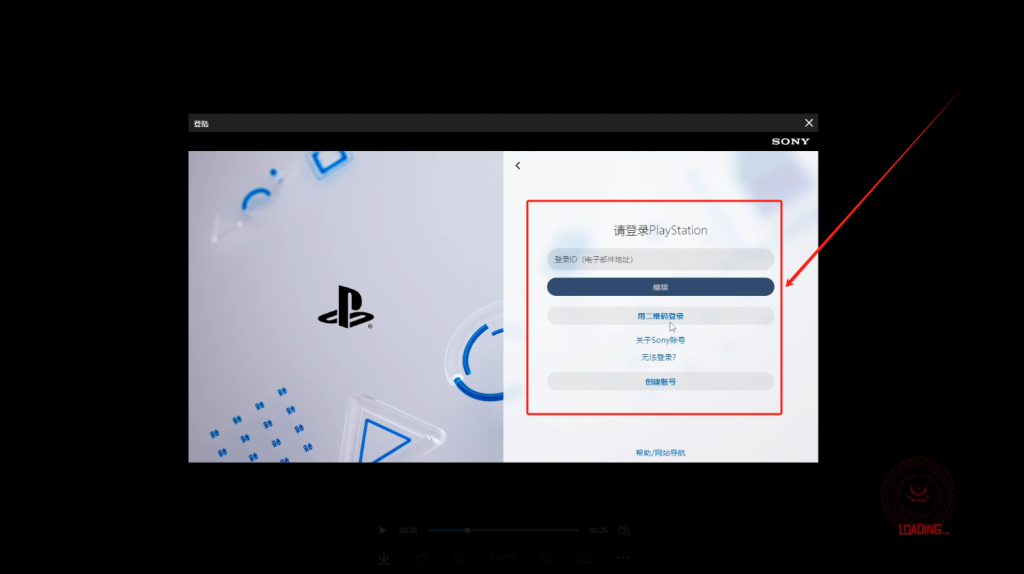Click the 用二维码登录 QR code login button
Viewport: 1024px width, 574px height.
(660, 316)
